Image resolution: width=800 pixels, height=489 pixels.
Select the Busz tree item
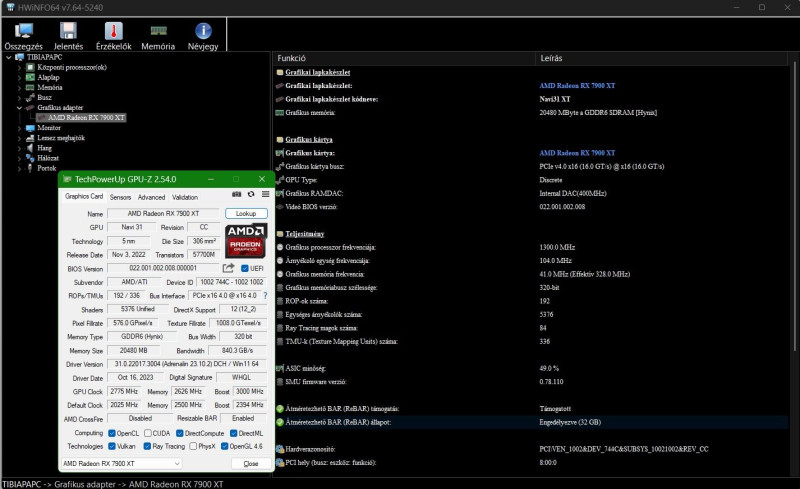click(x=44, y=97)
